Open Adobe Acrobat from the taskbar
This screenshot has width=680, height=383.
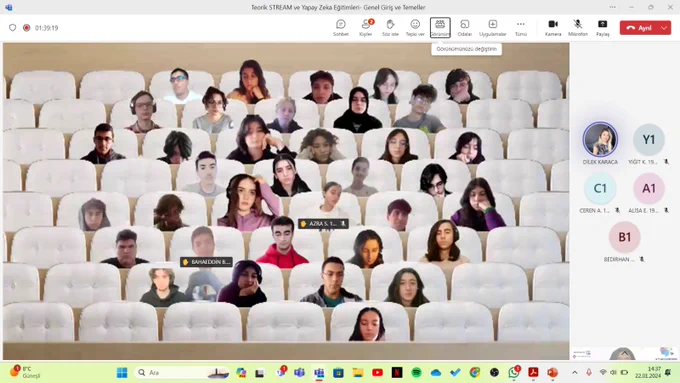tap(533, 373)
